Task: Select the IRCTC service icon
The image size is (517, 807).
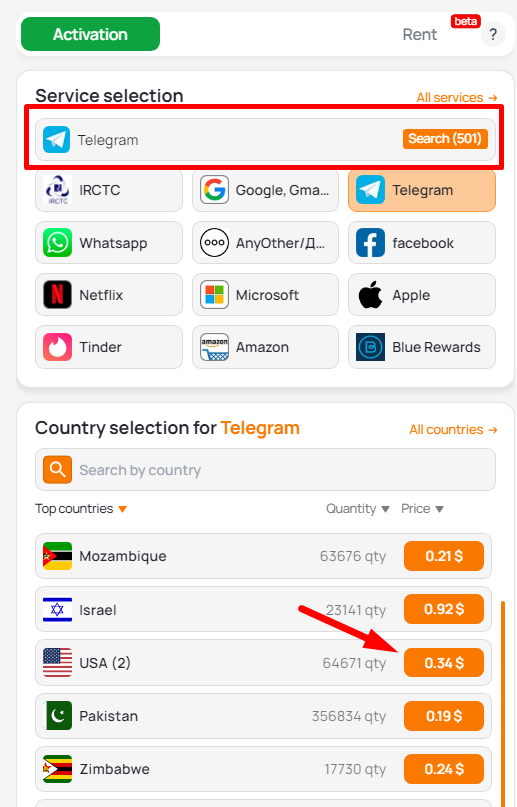Action: coord(58,190)
